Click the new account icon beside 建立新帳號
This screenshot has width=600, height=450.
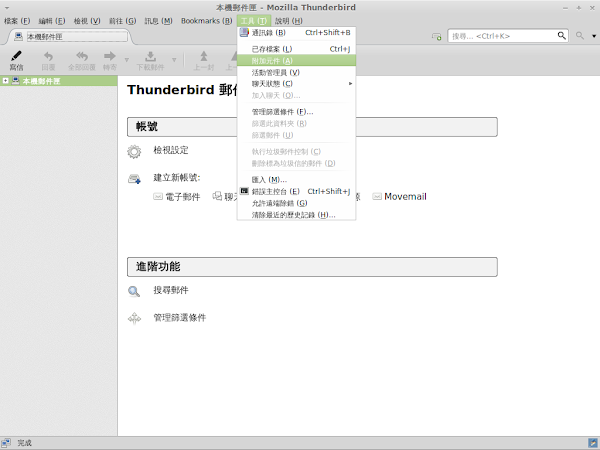(x=134, y=179)
